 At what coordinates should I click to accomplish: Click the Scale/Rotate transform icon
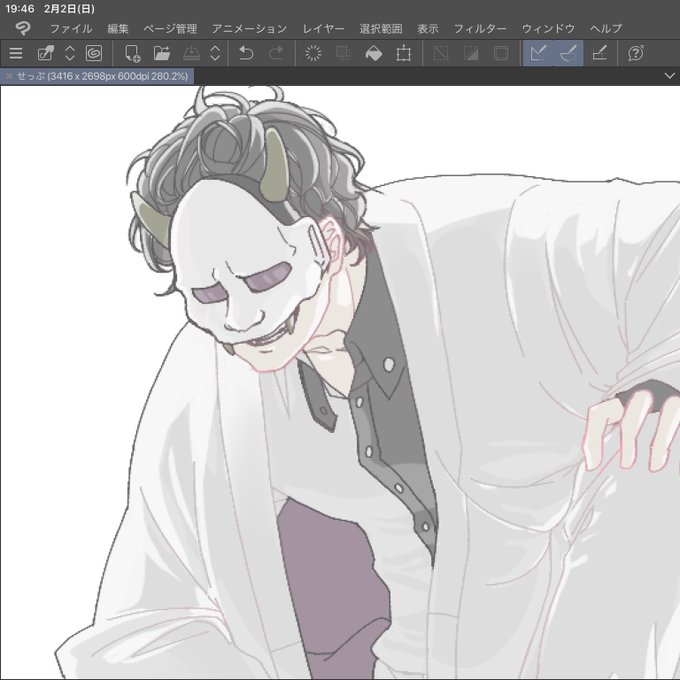click(403, 53)
